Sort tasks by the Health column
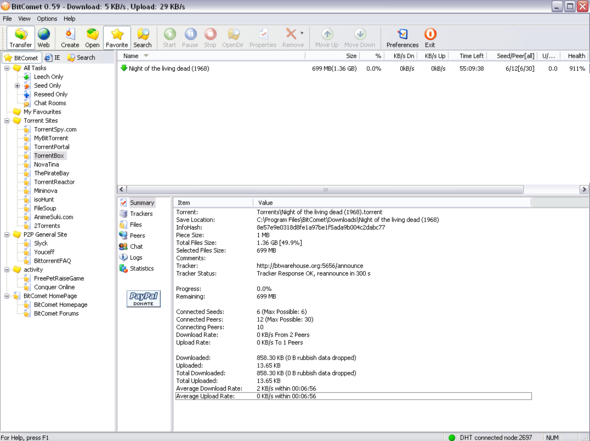 coord(574,56)
